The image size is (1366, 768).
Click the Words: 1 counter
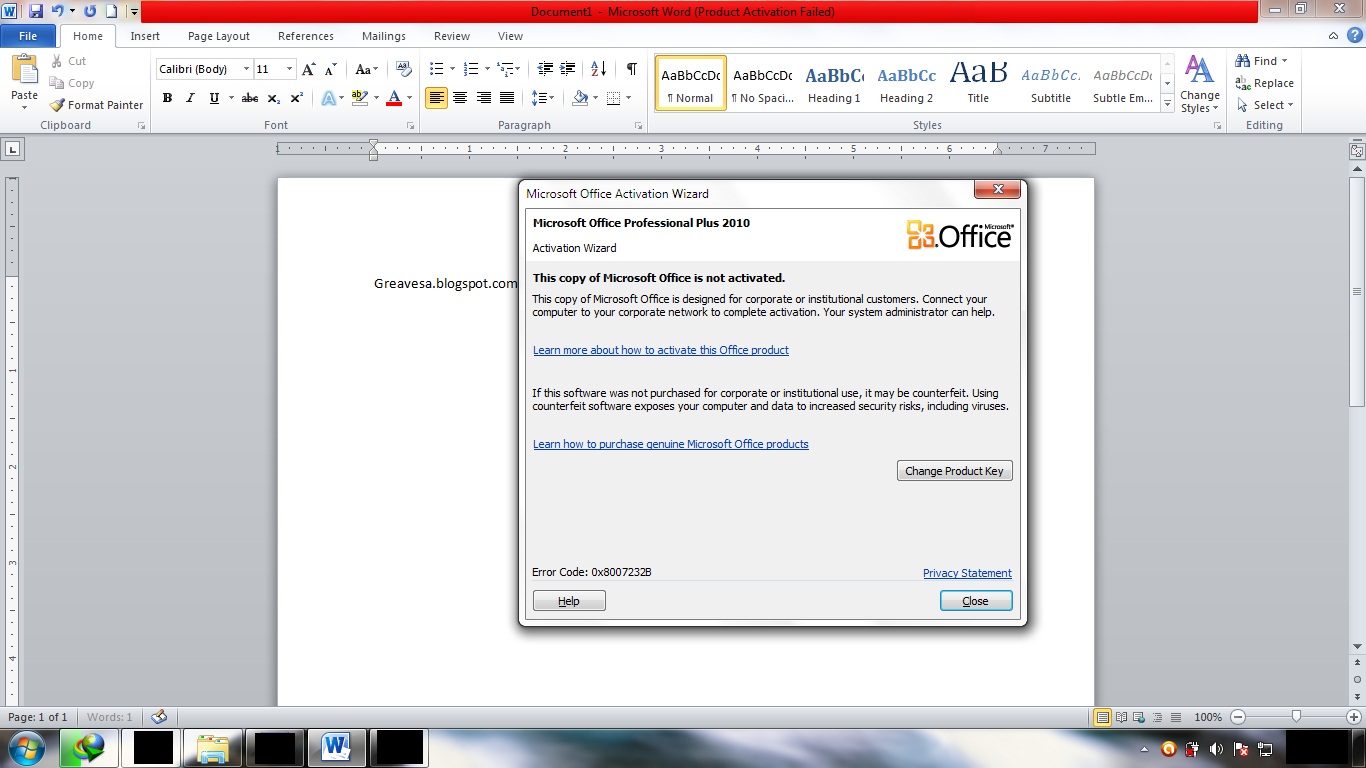110,717
